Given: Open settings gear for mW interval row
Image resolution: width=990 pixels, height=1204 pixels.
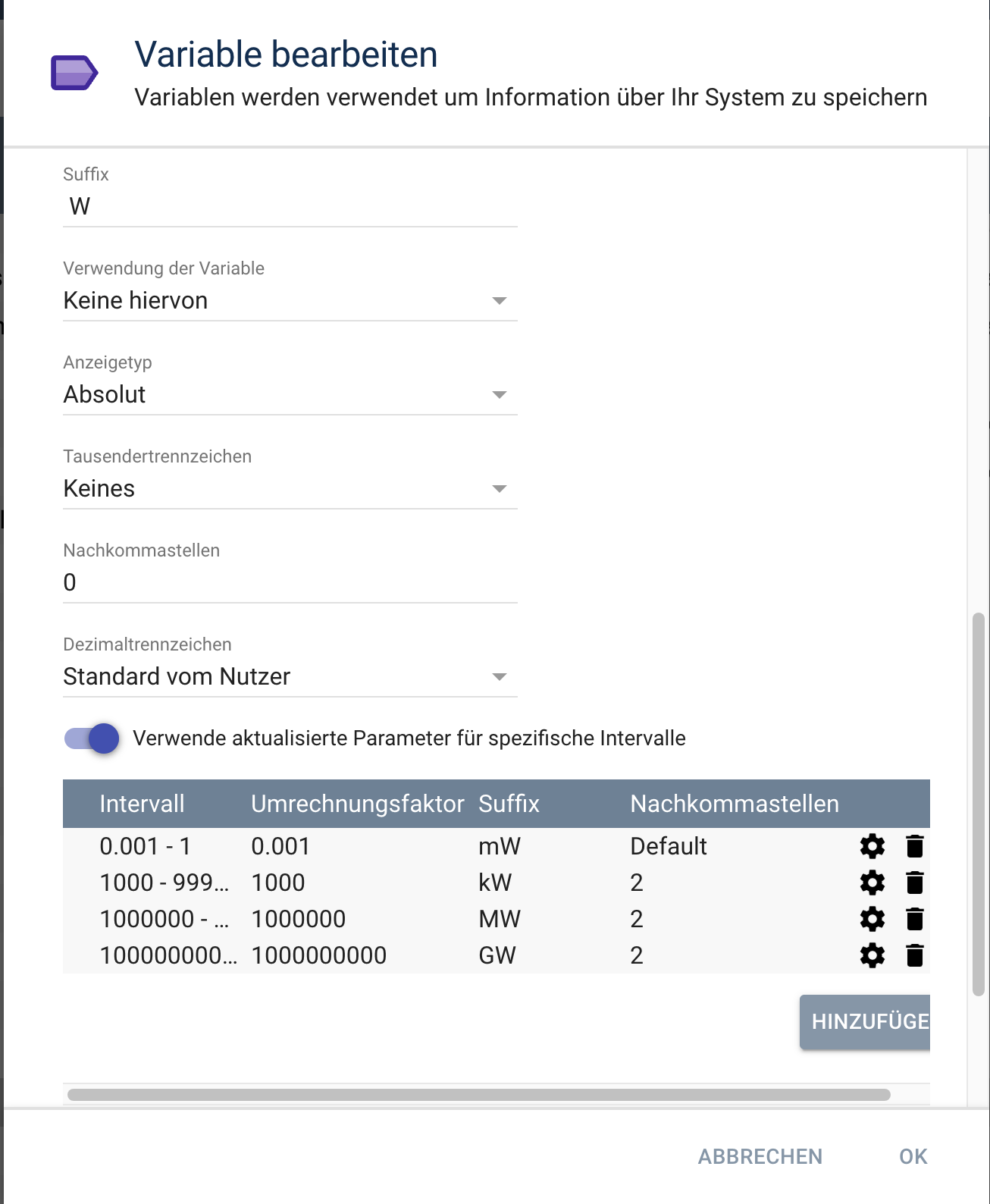Looking at the screenshot, I should (x=873, y=846).
